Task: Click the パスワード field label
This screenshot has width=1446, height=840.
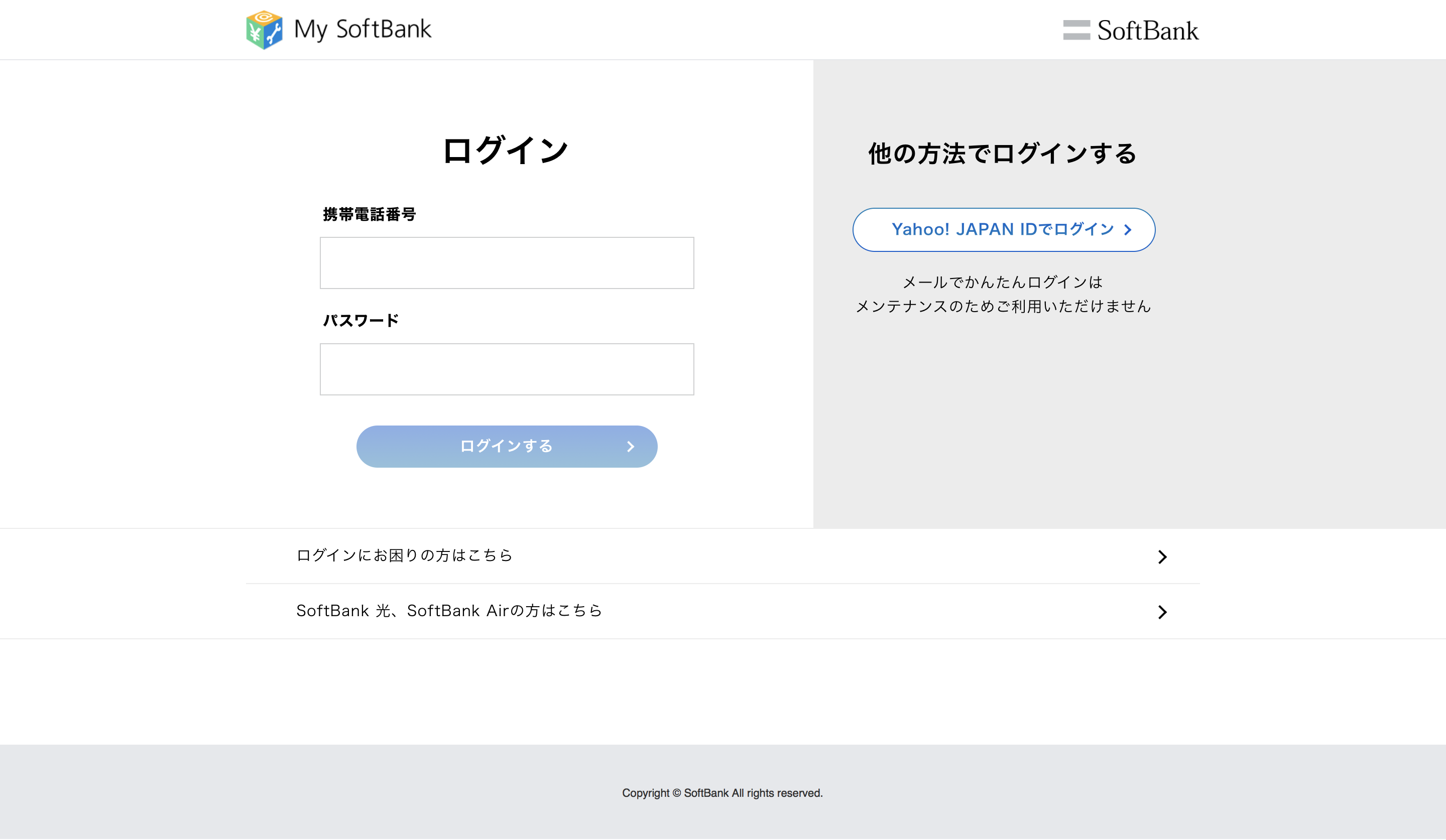Action: [360, 321]
